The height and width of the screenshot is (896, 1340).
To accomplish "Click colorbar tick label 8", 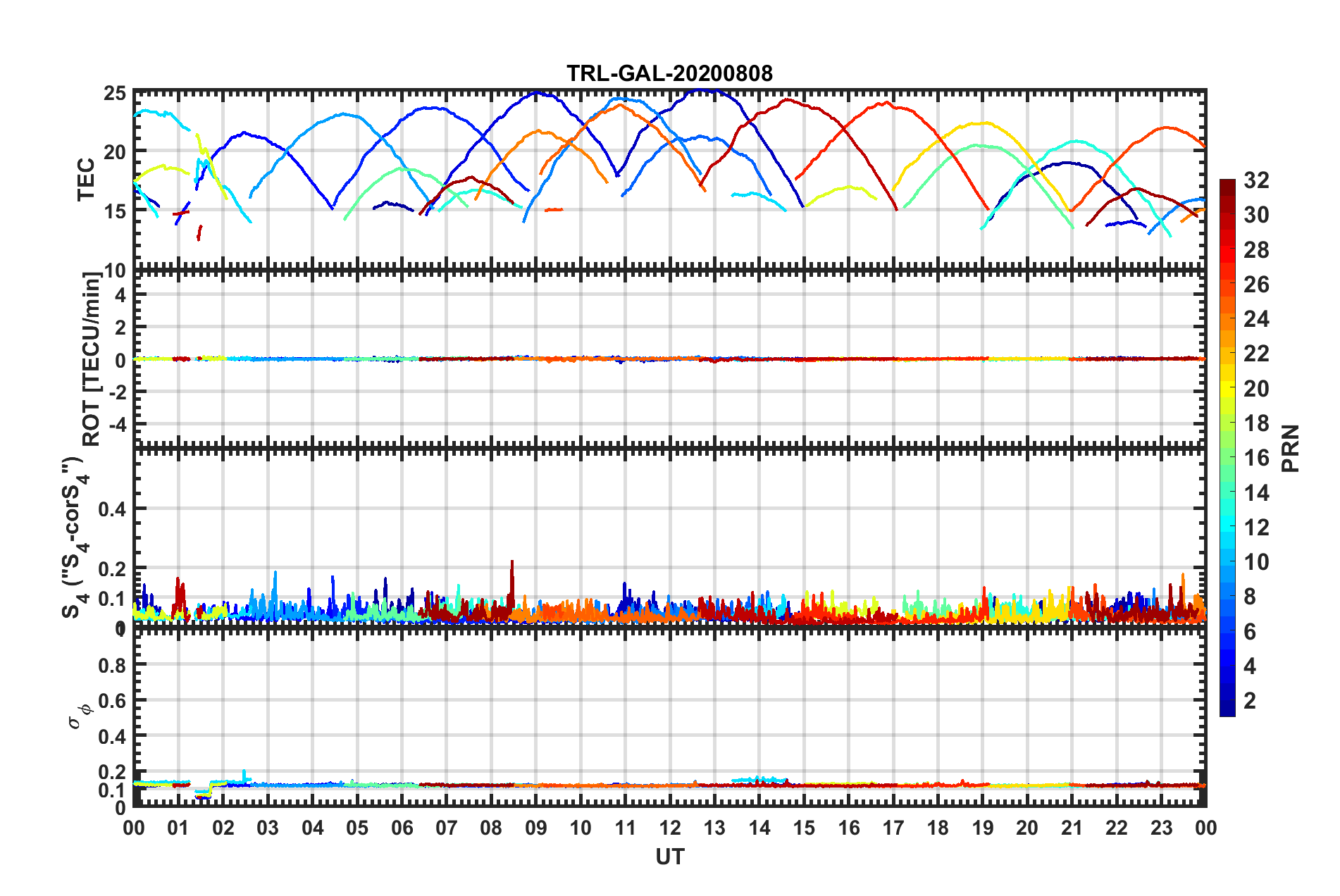I will pos(1250,597).
